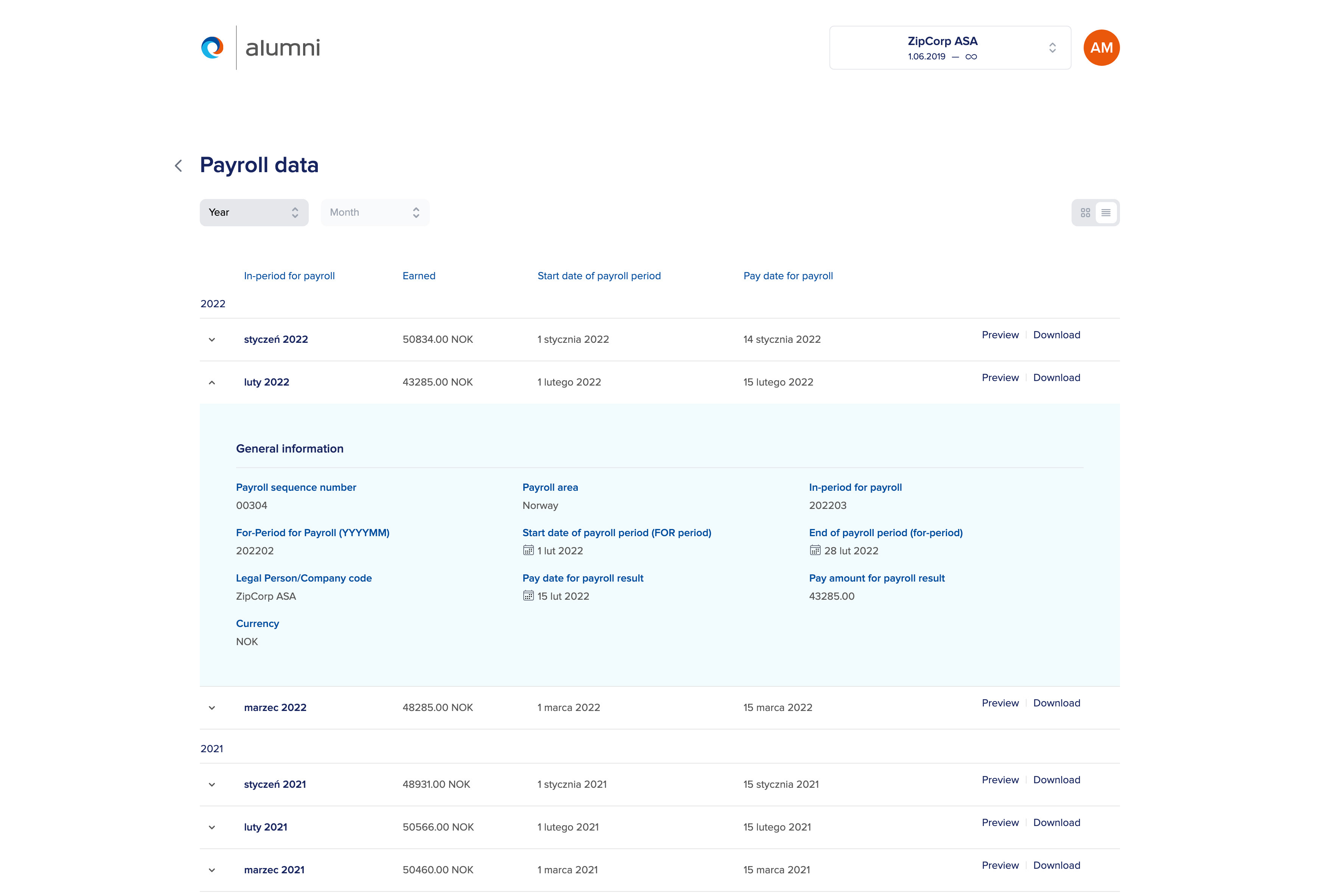Select the marzec 2022 period label
This screenshot has width=1319, height=896.
[x=275, y=707]
